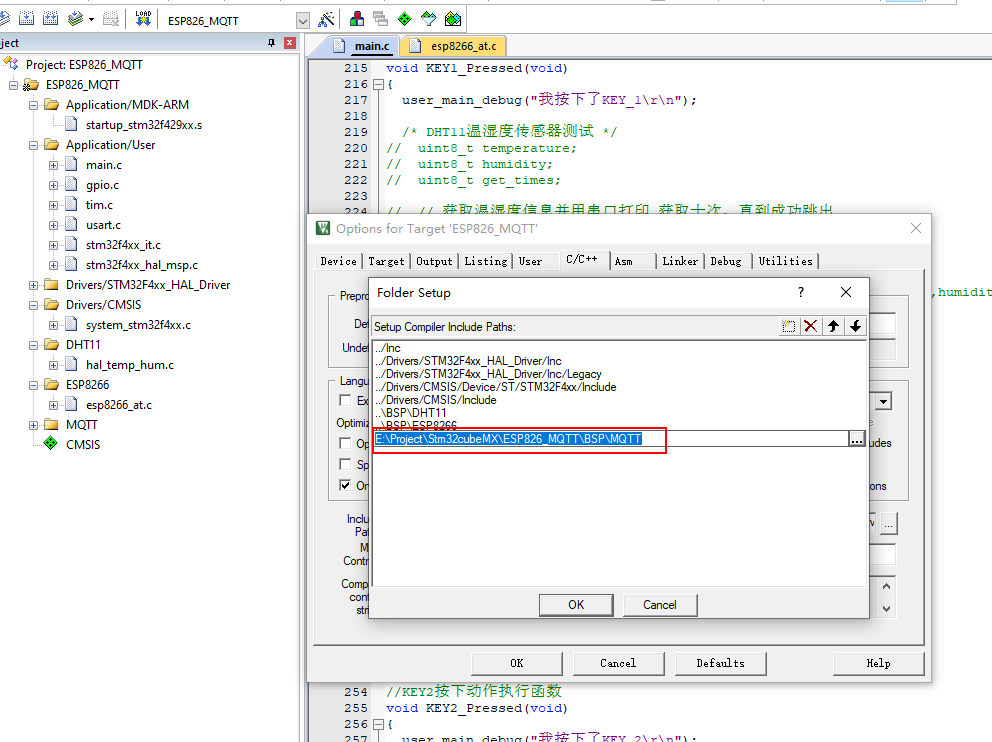This screenshot has height=742, width=992.
Task: Click the scroll-down arrow of compiler control string
Action: coord(886,609)
